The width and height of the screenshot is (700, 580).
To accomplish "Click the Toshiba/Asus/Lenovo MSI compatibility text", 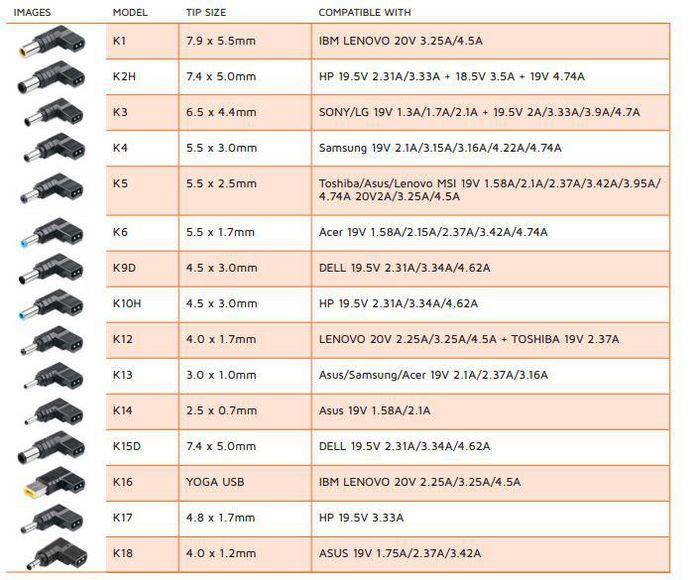I will coord(490,190).
